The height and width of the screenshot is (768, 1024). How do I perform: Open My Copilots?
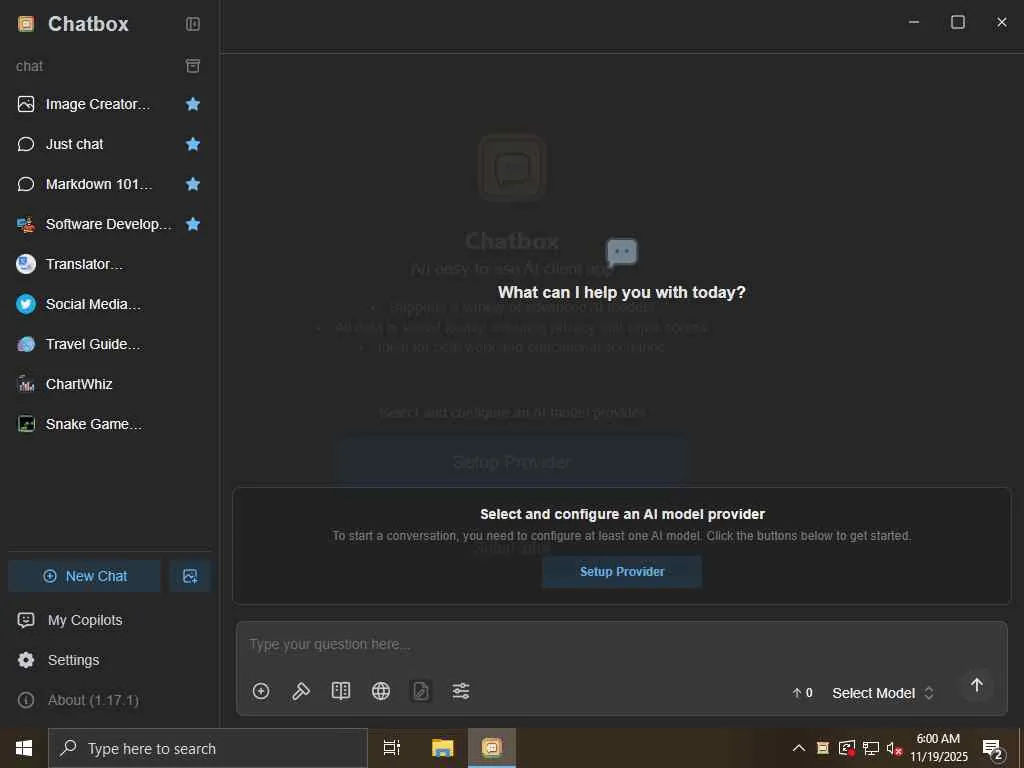[x=108, y=620]
